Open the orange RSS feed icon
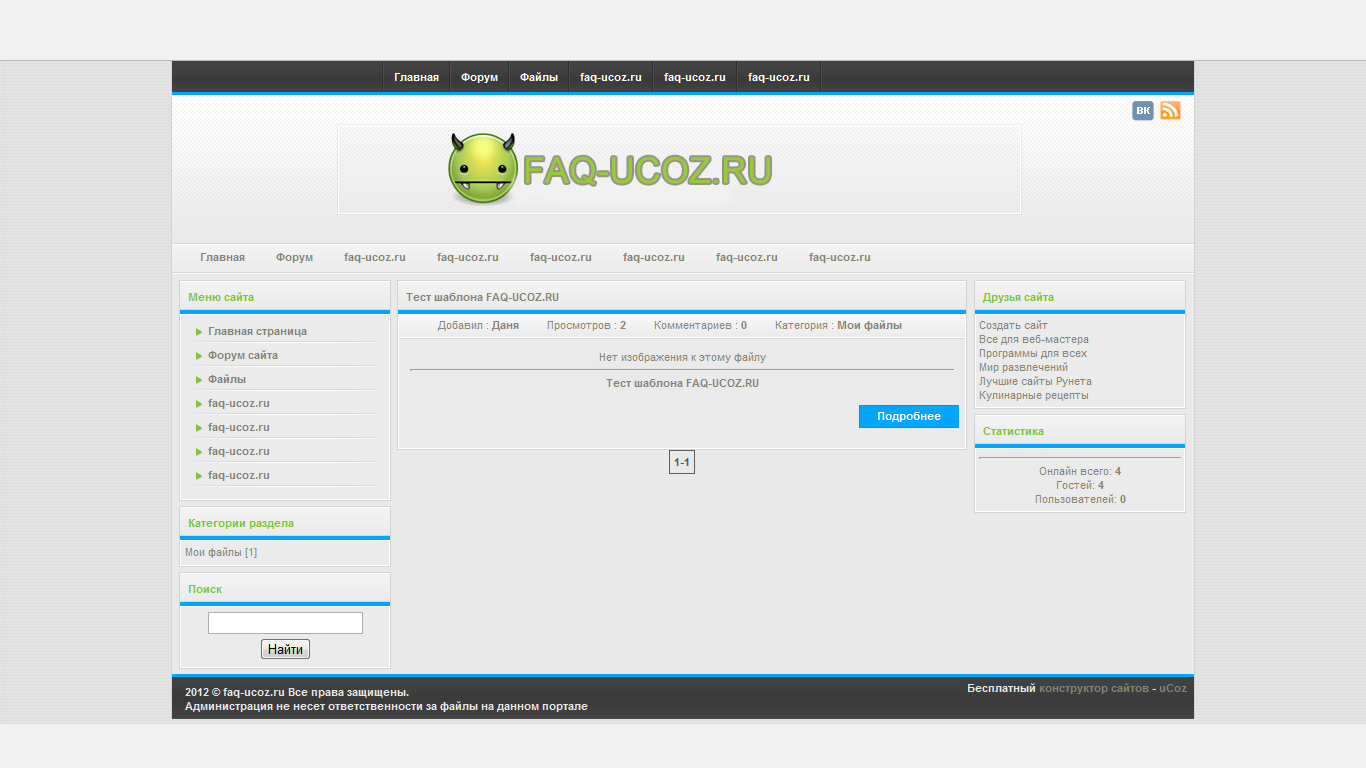Screen dimensions: 1366x768 (x=1170, y=111)
